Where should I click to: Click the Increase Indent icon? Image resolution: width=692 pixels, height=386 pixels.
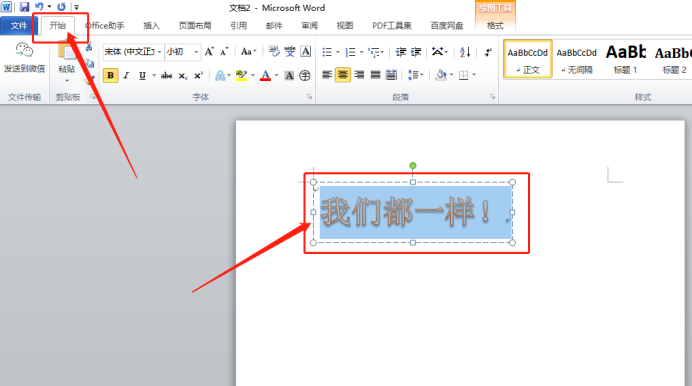pos(416,52)
